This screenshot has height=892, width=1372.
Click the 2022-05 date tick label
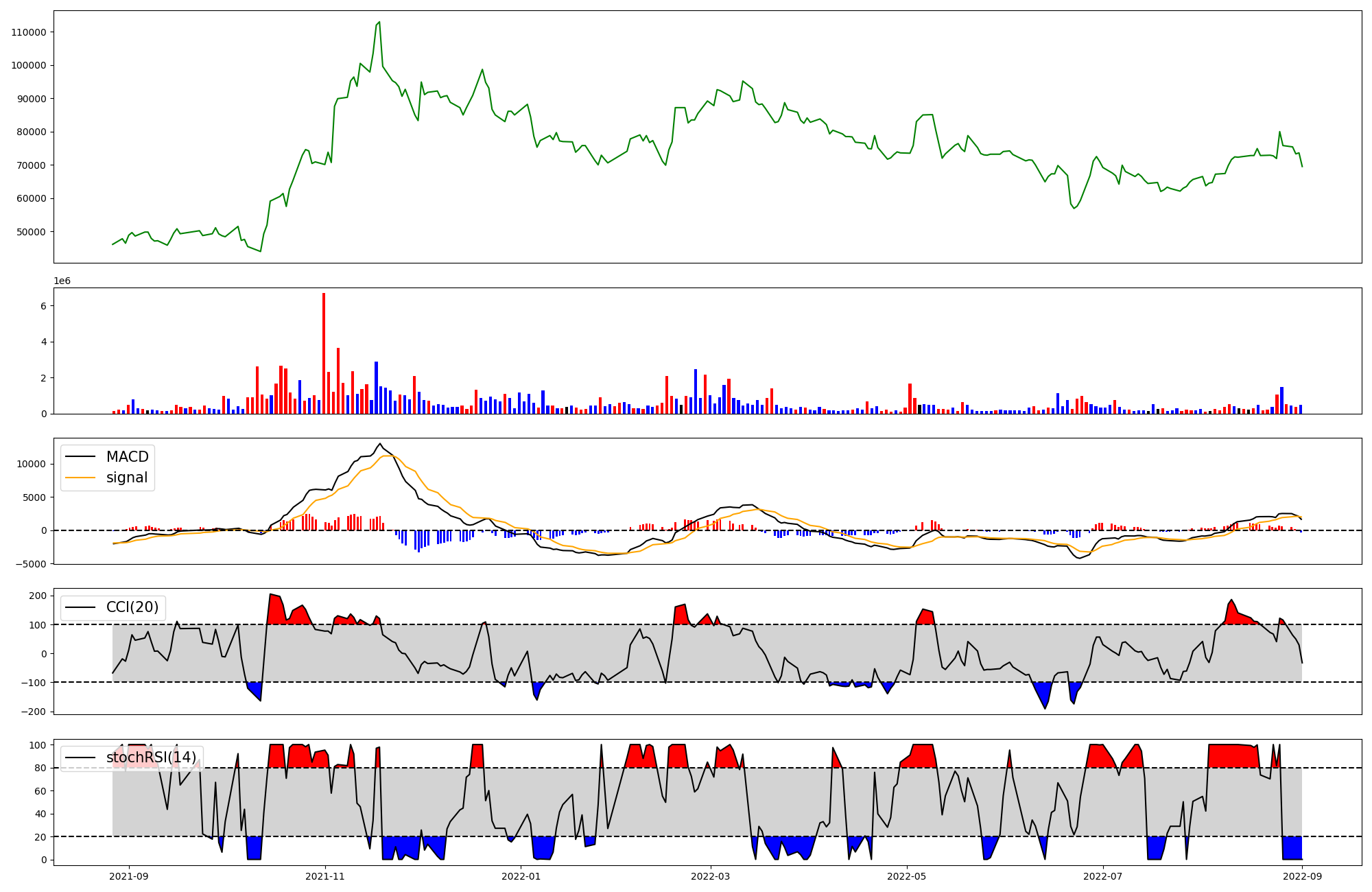click(x=907, y=876)
